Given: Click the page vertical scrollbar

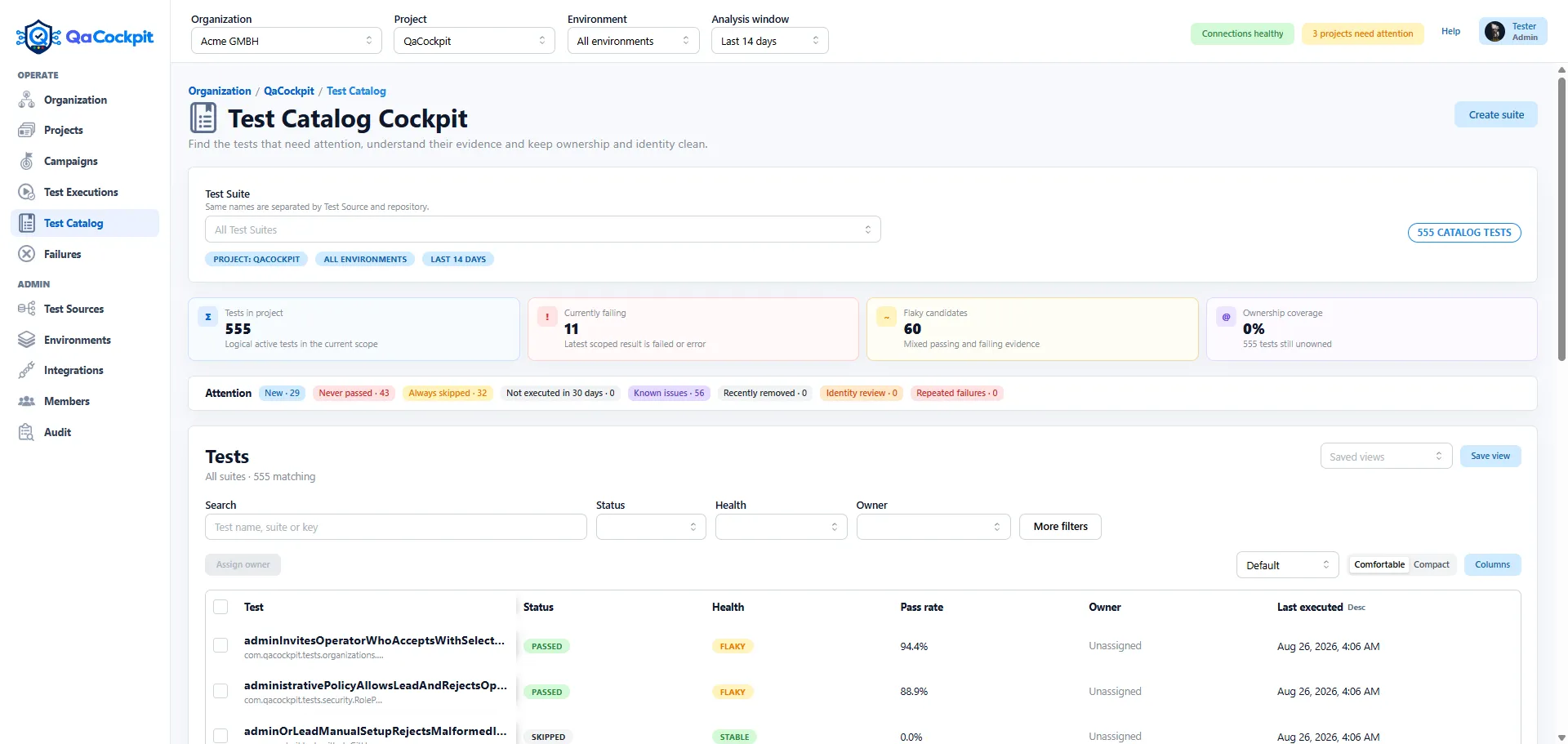Looking at the screenshot, I should [x=1561, y=221].
